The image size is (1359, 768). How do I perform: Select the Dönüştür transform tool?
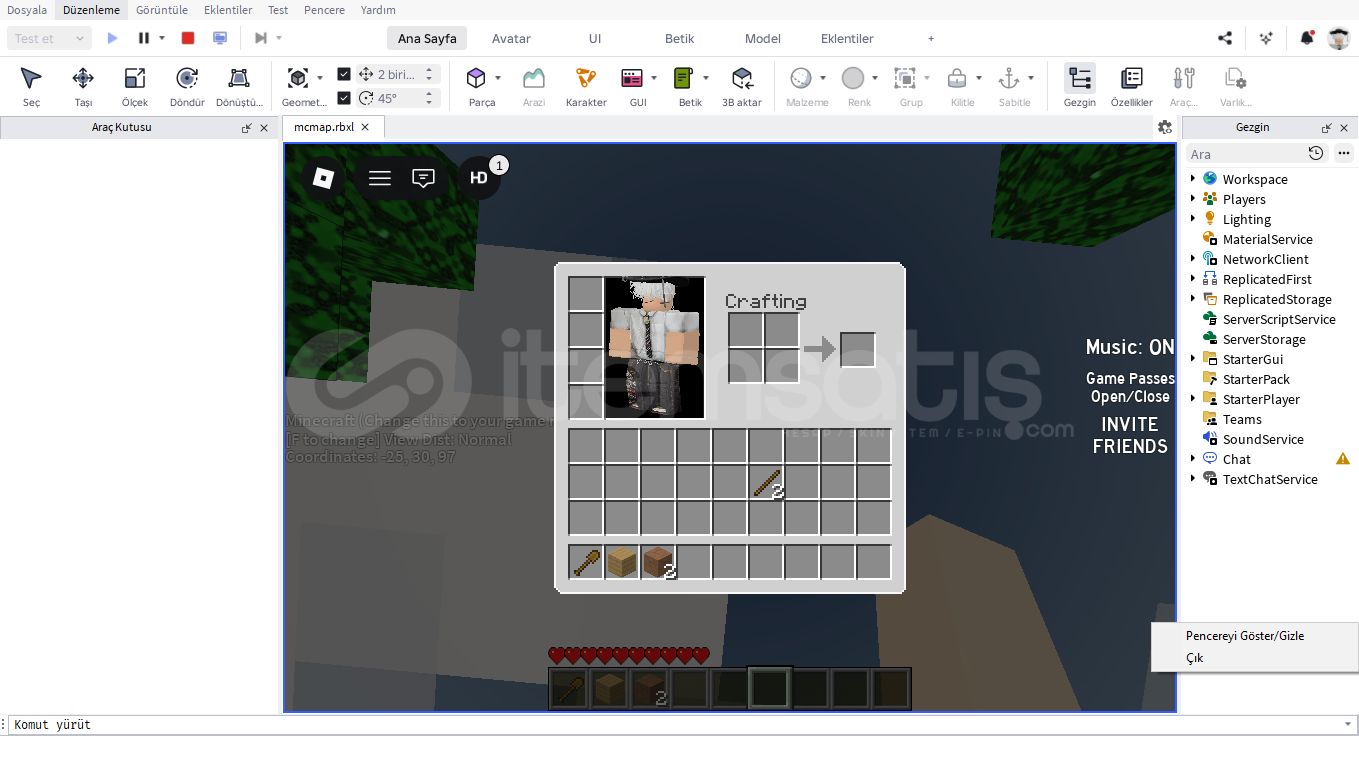click(x=239, y=87)
